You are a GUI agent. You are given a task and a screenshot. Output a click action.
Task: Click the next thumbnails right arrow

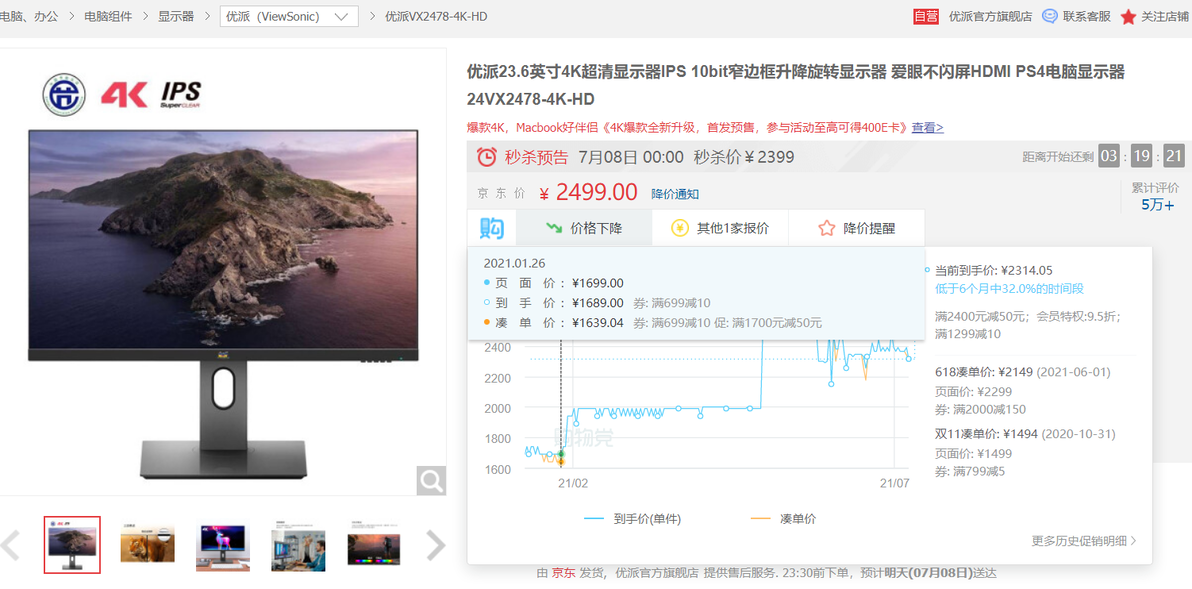coord(436,544)
